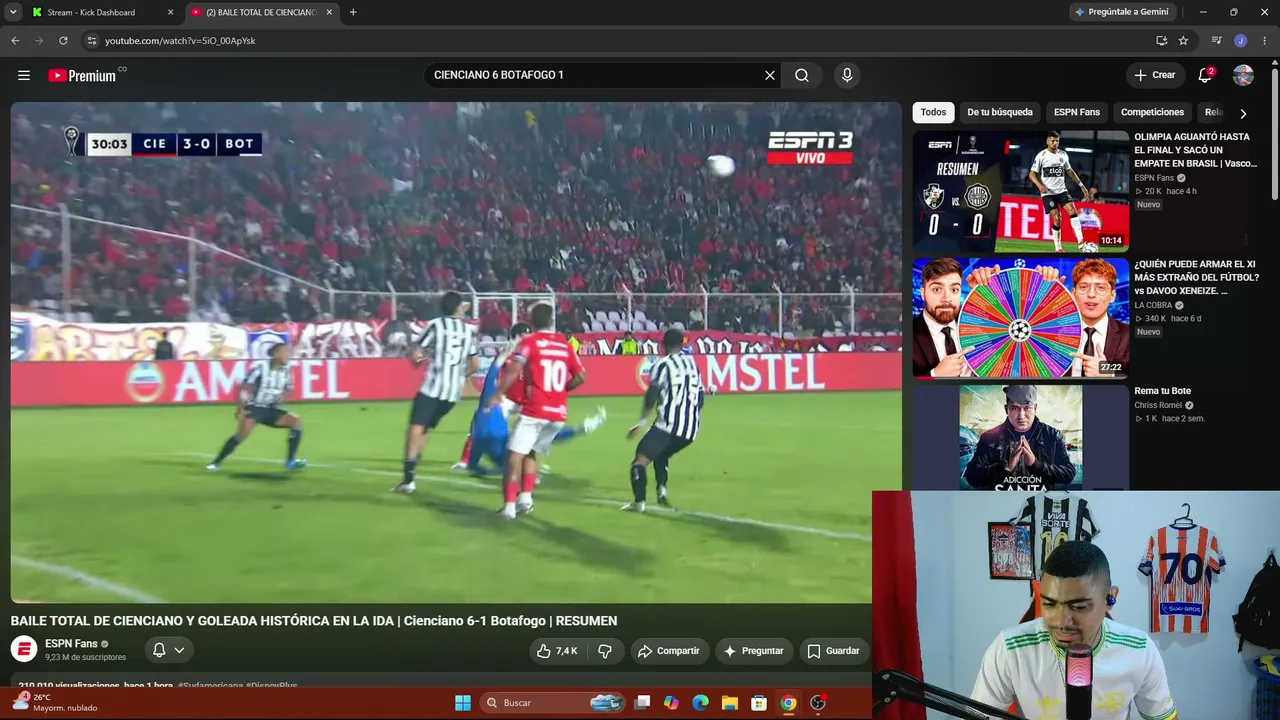Dislike the Cienciano video
The image size is (1280, 720).
pyautogui.click(x=605, y=651)
